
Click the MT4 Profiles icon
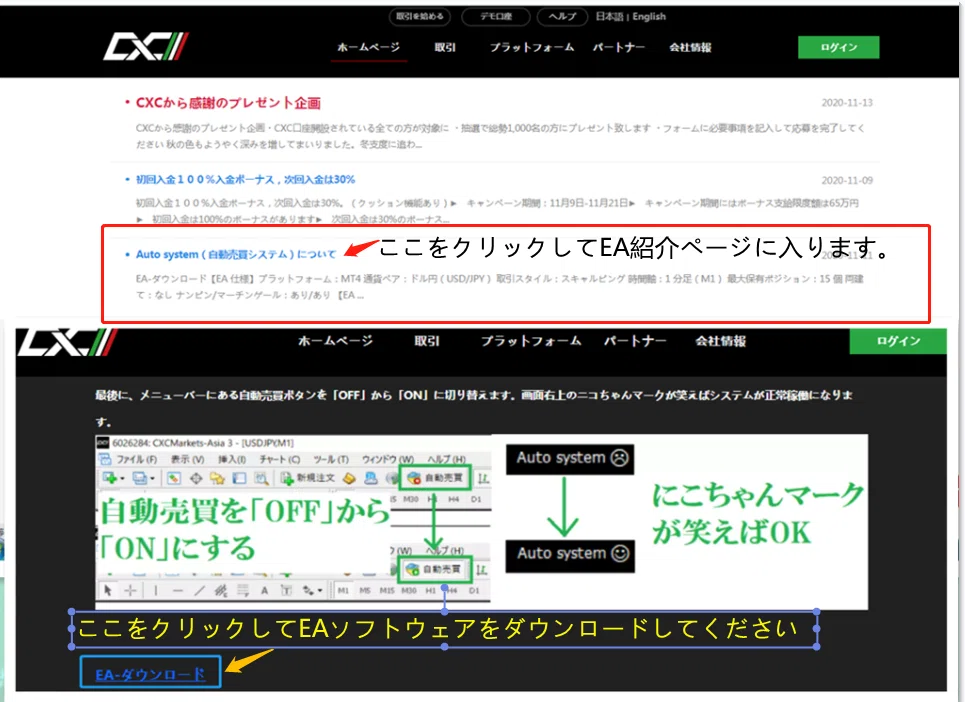pyautogui.click(x=139, y=478)
